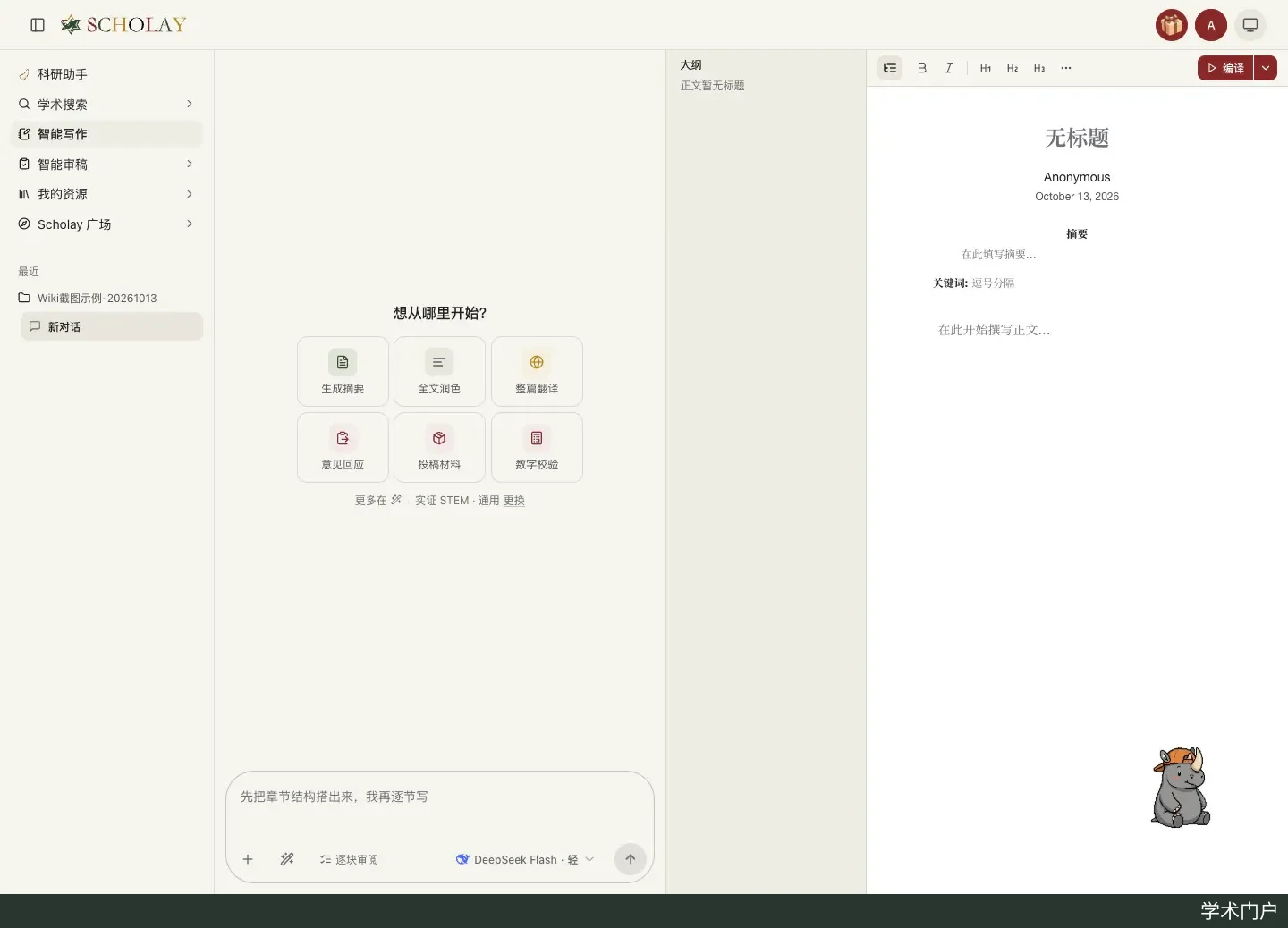Viewport: 1288px width, 928px height.
Task: Apply Heading 1 style
Action: point(986,68)
